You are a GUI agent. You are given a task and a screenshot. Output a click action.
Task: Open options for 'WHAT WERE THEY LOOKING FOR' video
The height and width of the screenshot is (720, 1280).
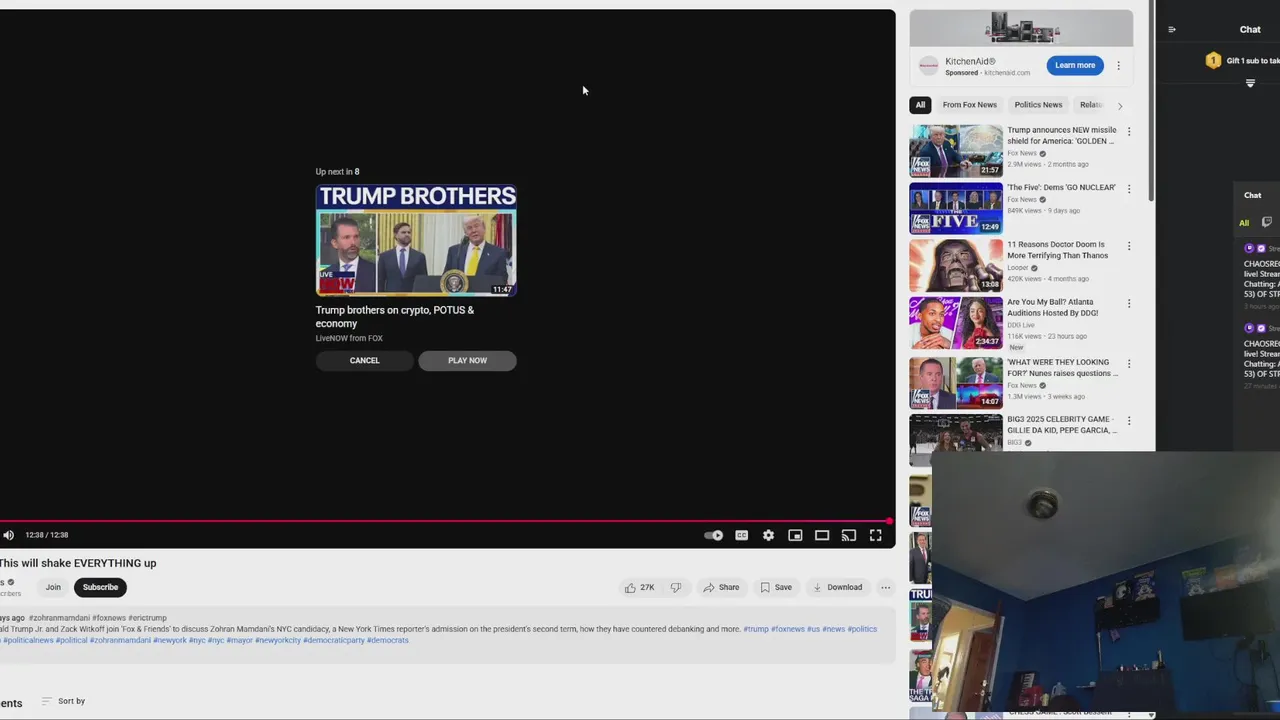click(x=1129, y=364)
